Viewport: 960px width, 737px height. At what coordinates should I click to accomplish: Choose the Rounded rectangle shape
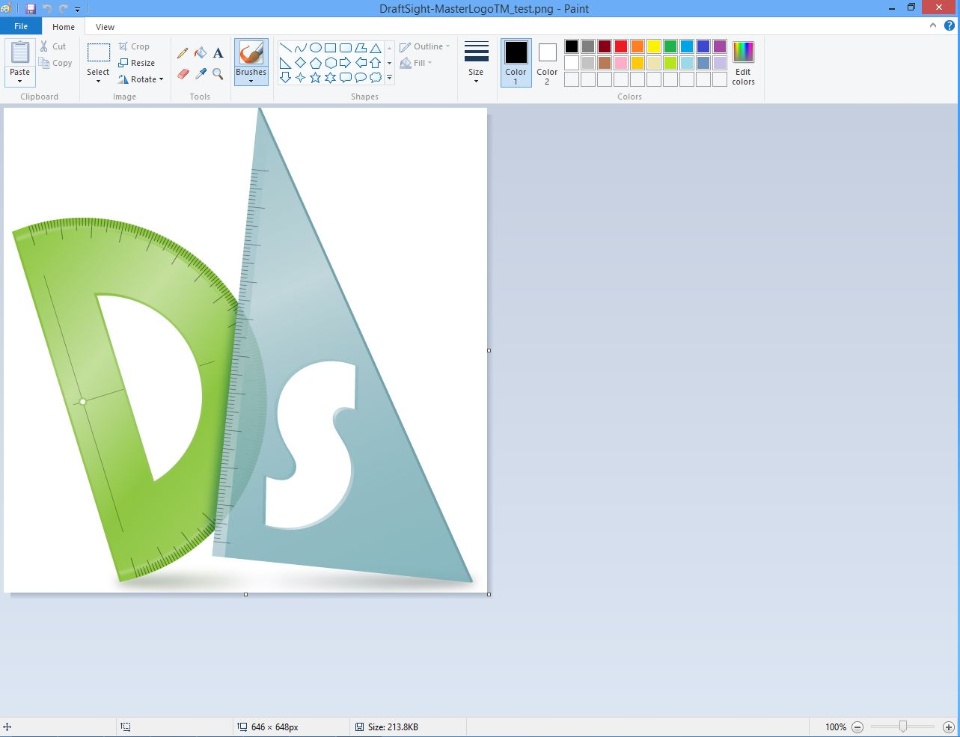pyautogui.click(x=345, y=48)
